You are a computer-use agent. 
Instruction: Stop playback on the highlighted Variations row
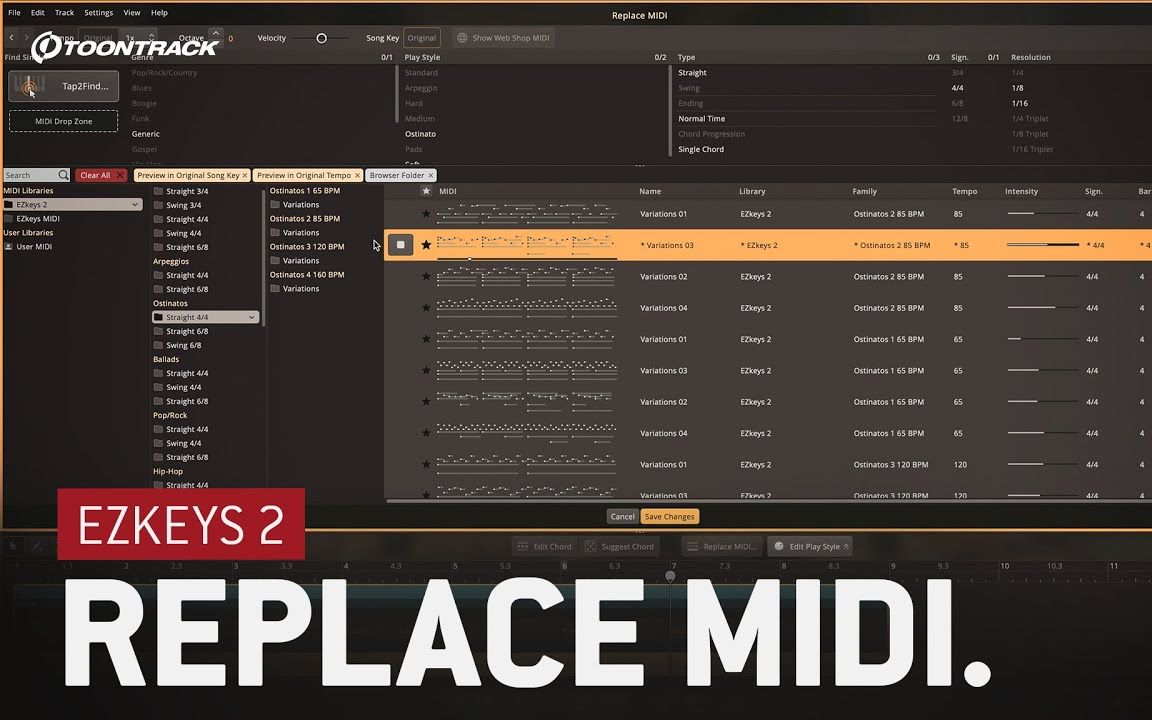(401, 244)
